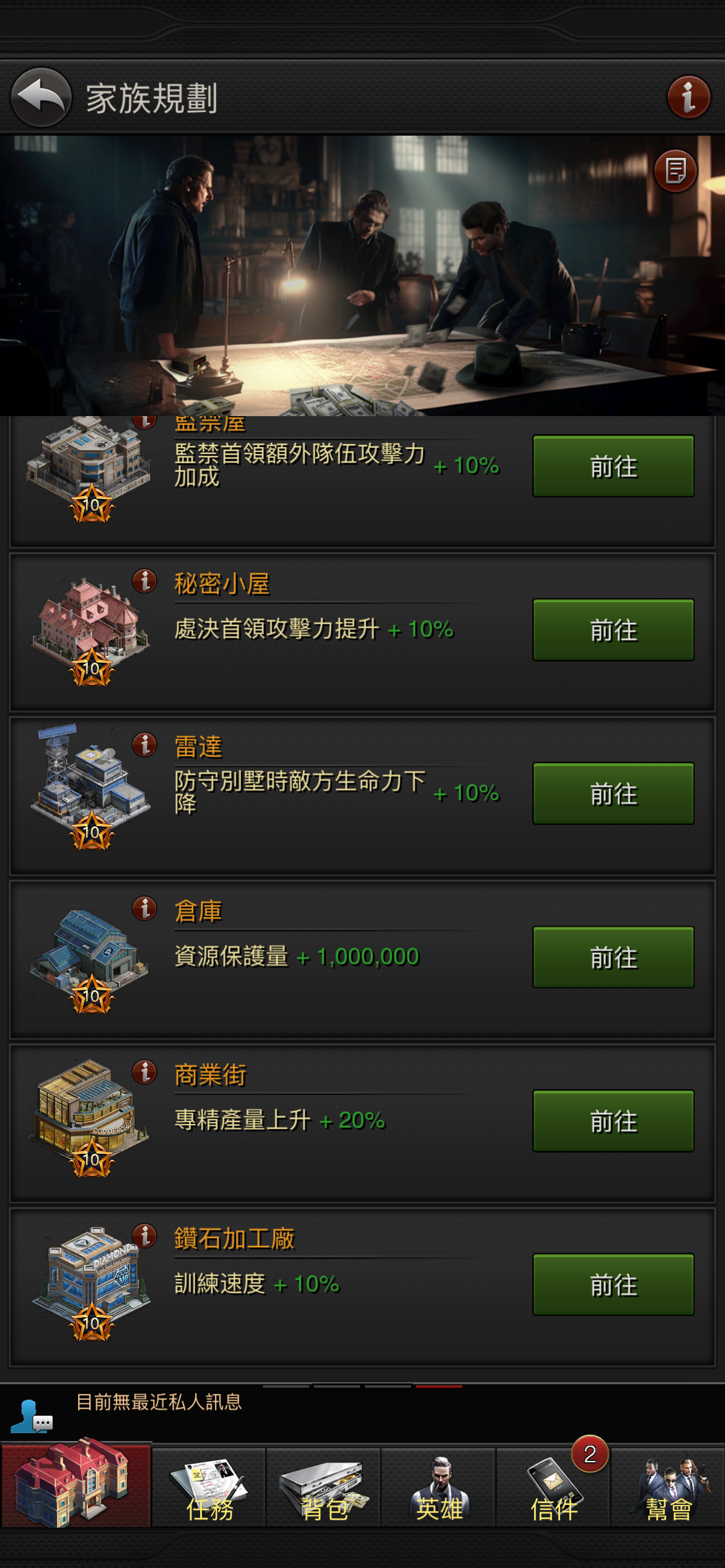
Task: Open the private message chat icon
Action: [x=32, y=1417]
